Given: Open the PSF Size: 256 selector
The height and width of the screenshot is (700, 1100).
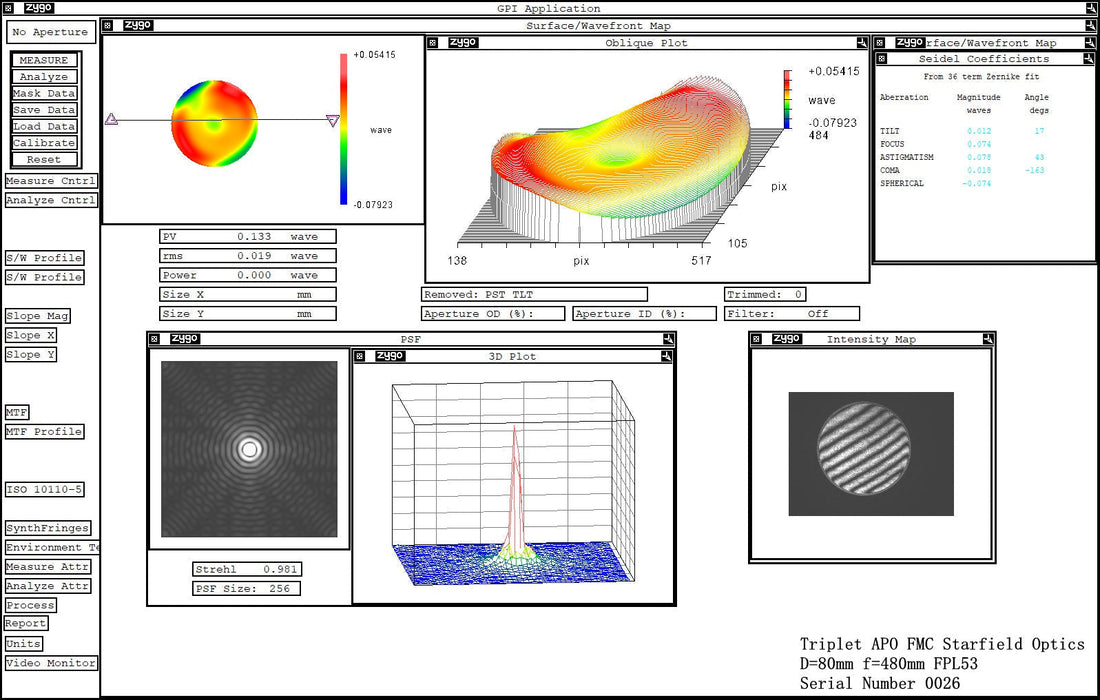Looking at the screenshot, I should [246, 588].
